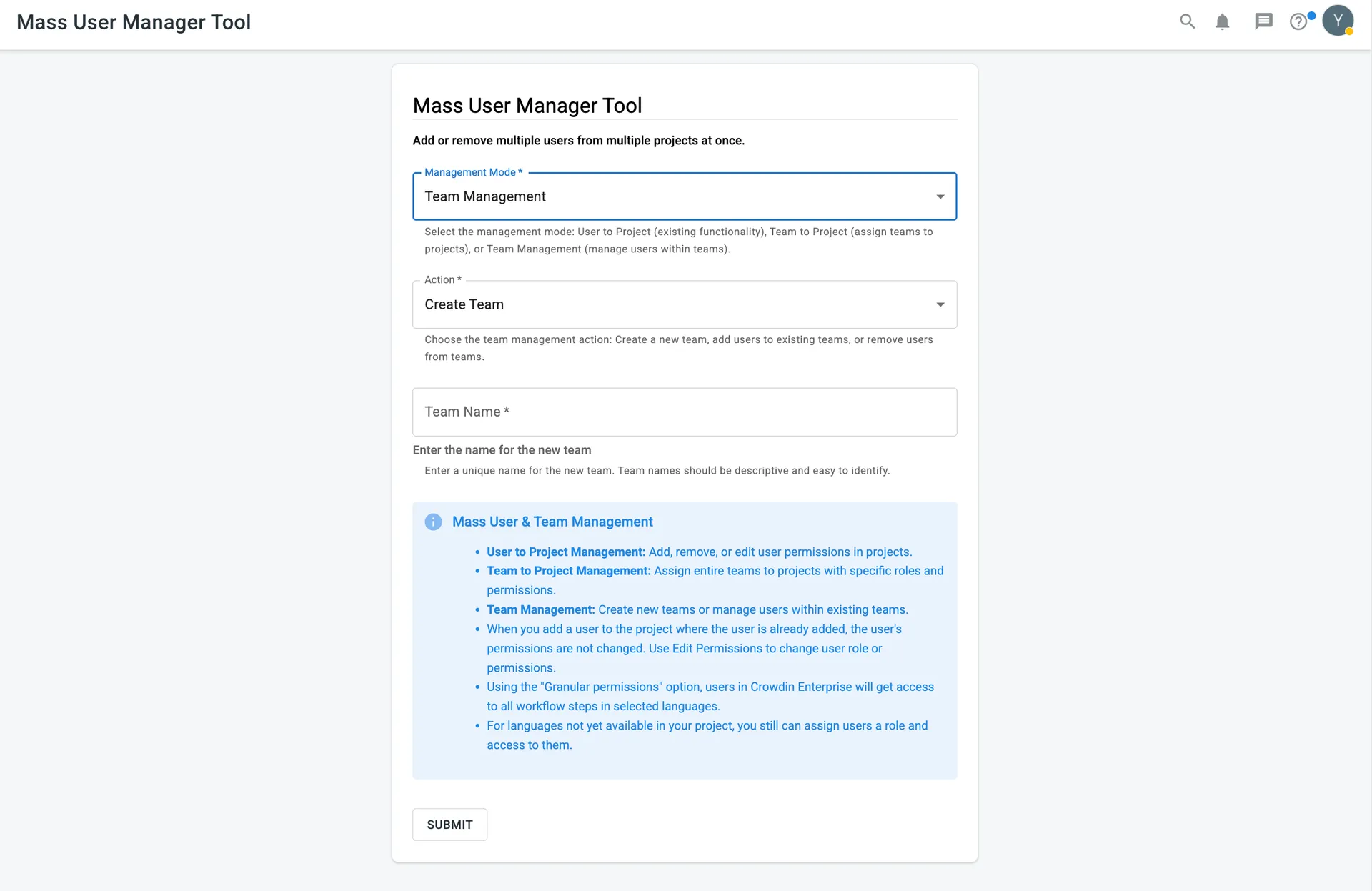Open the messages chat icon
The image size is (1372, 891).
[1264, 21]
